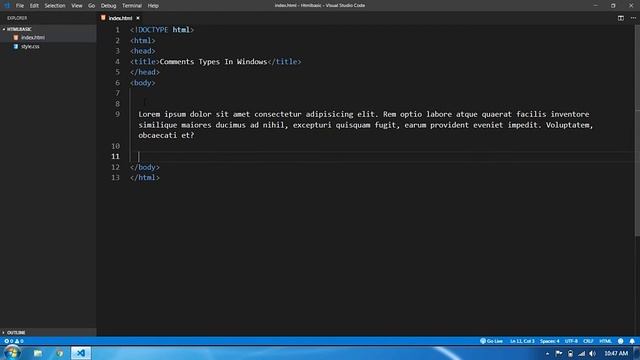Click line number 4 in the gutter

[x=118, y=62]
